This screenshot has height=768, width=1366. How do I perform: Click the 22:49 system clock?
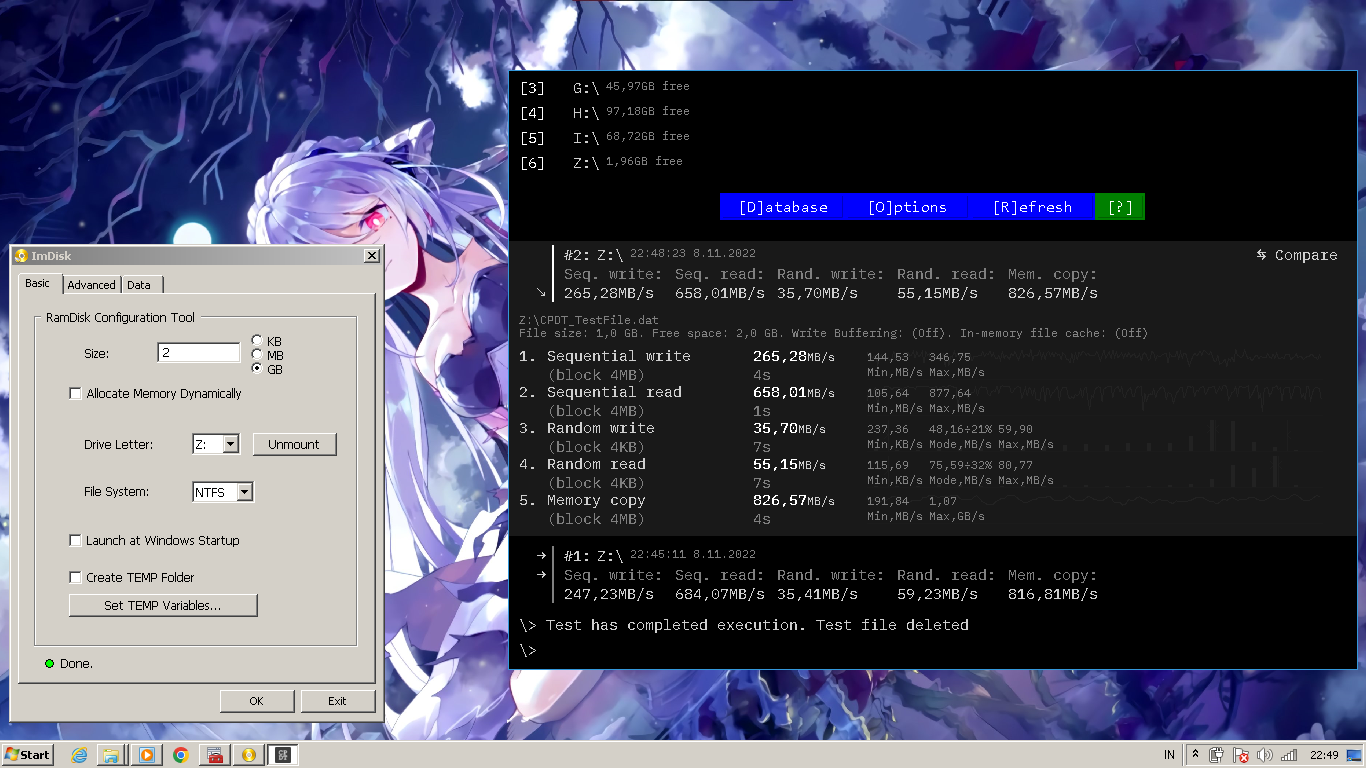click(x=1324, y=755)
